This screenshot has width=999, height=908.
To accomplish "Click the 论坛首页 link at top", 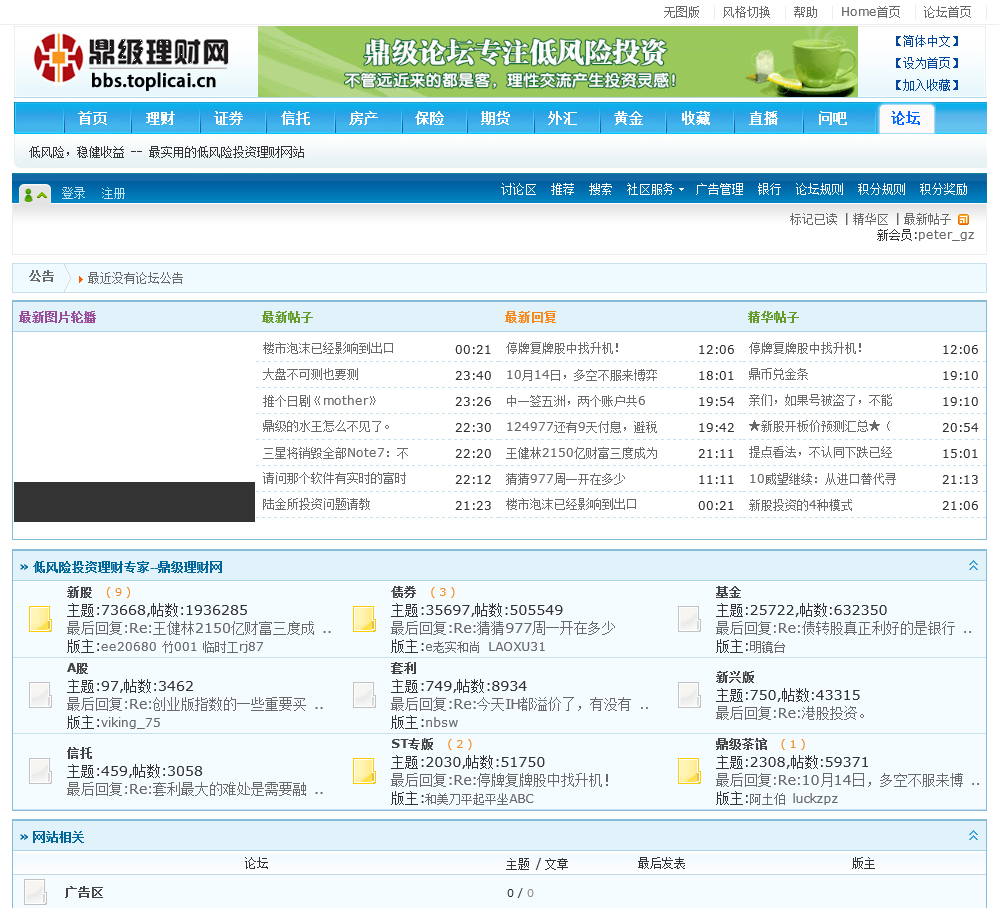I will (x=947, y=12).
